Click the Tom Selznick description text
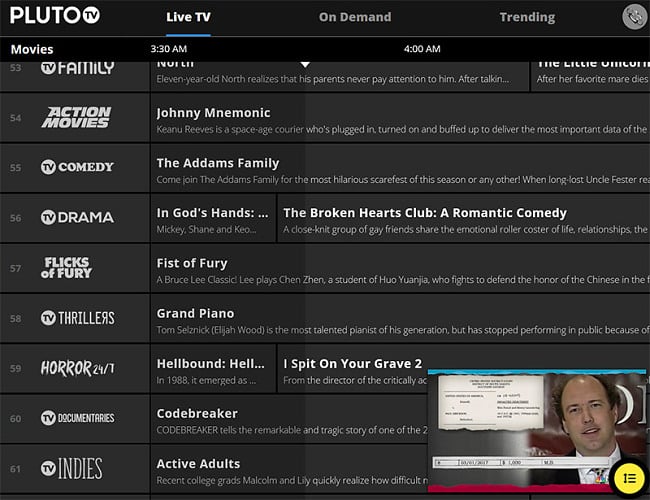 (403, 330)
